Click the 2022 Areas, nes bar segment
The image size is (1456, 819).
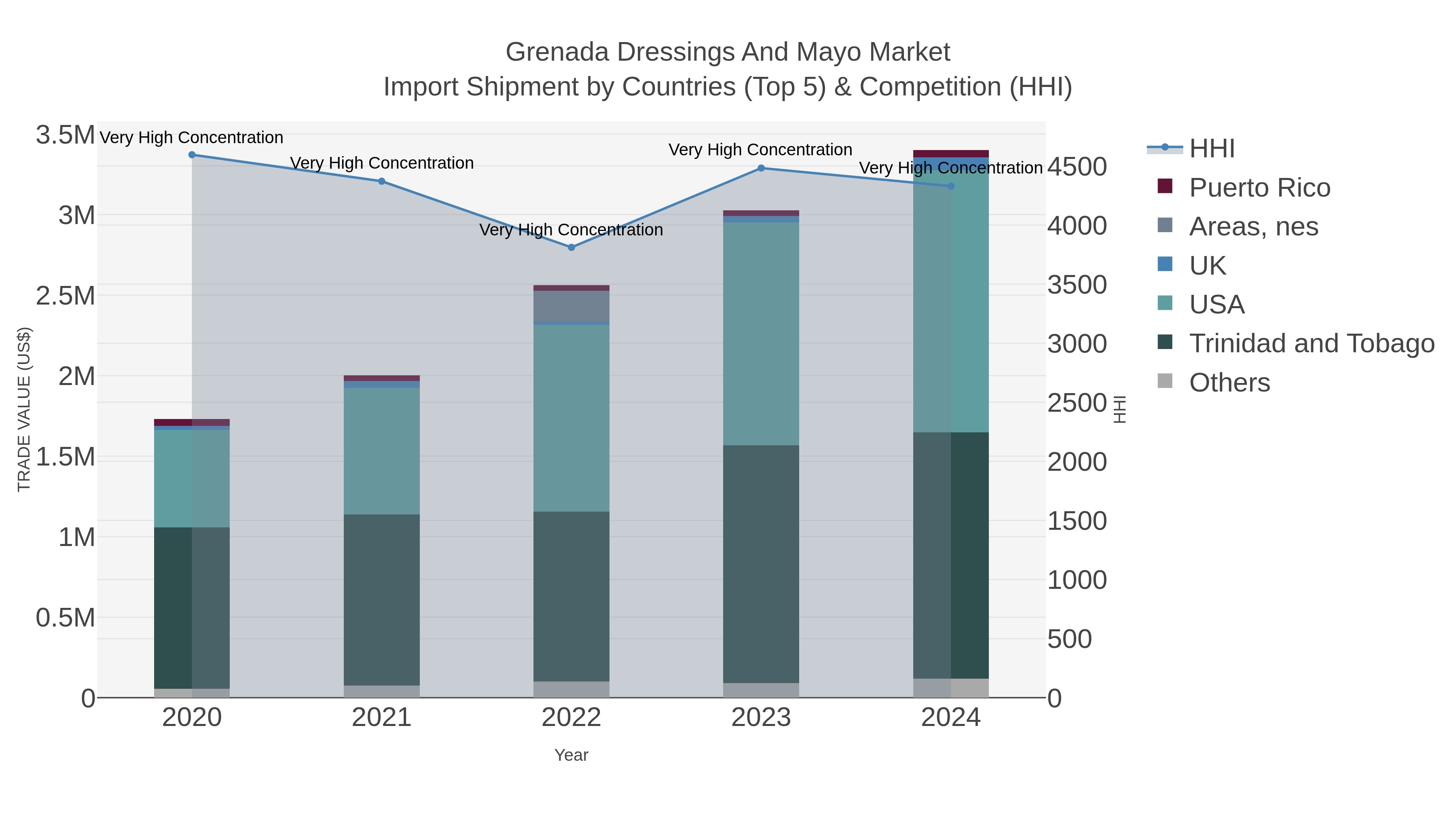[x=571, y=306]
